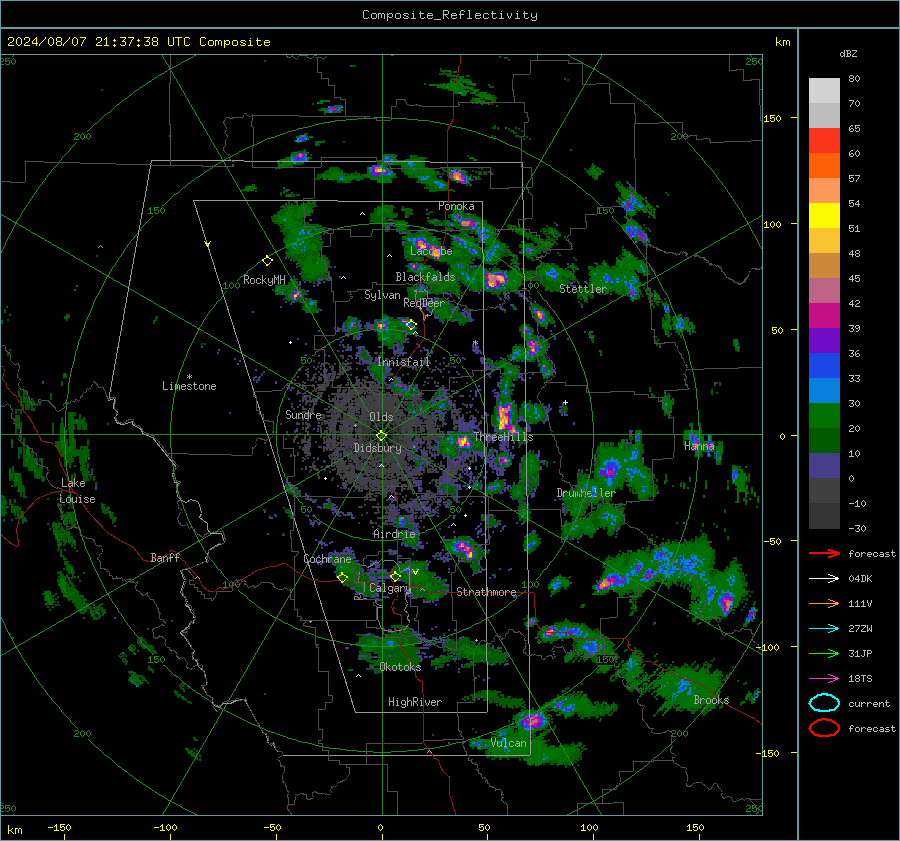Click the cyan current oval icon
The height and width of the screenshot is (841, 900).
click(x=824, y=703)
